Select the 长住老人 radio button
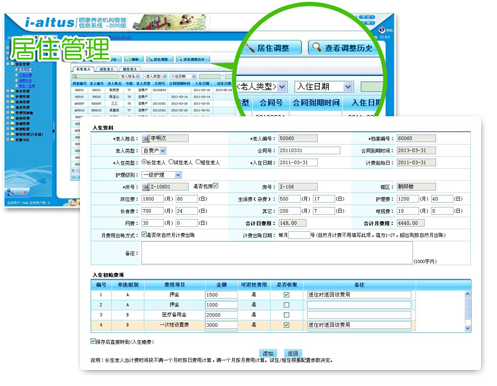The image size is (497, 386). (144, 162)
